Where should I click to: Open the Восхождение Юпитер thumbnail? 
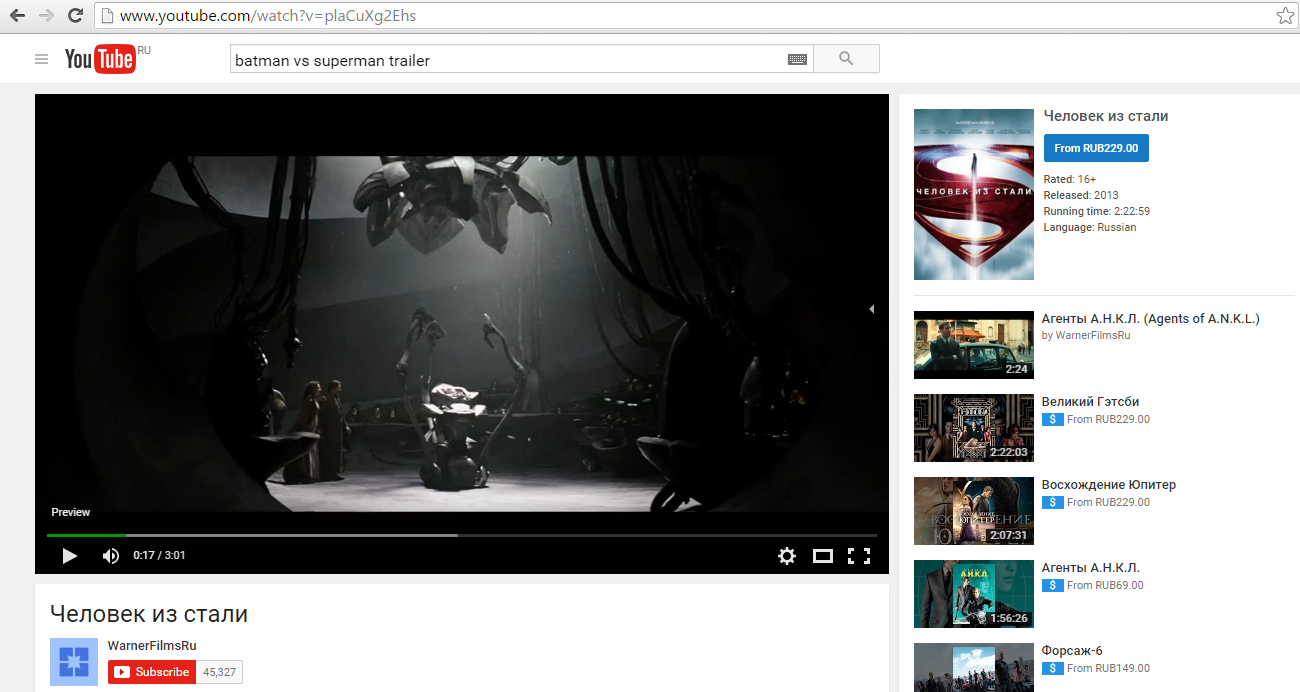[974, 511]
